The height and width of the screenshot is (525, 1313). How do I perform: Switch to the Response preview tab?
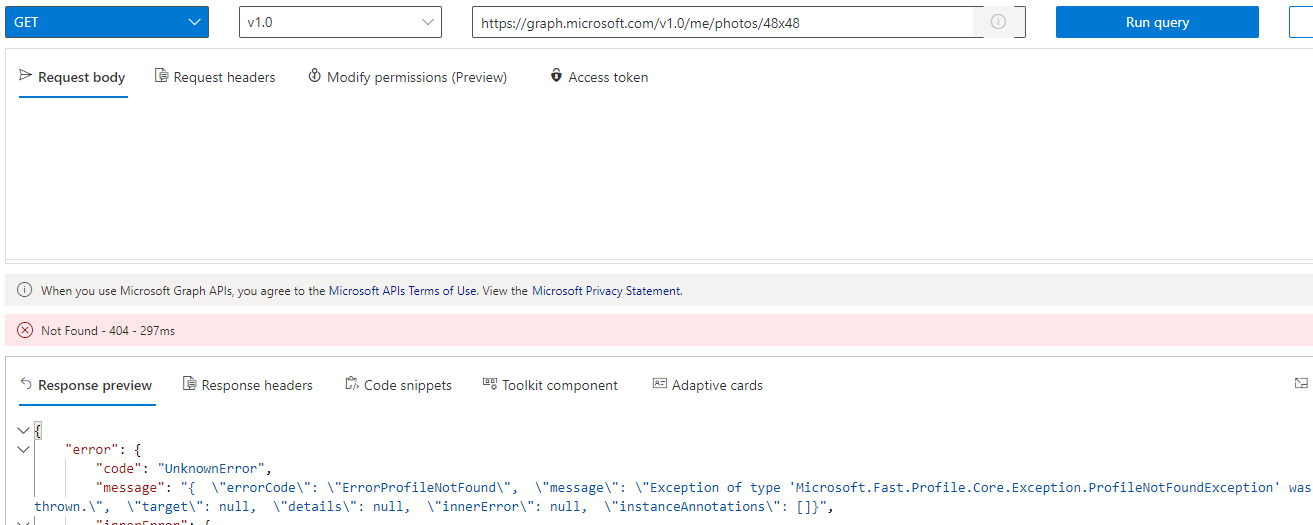87,385
